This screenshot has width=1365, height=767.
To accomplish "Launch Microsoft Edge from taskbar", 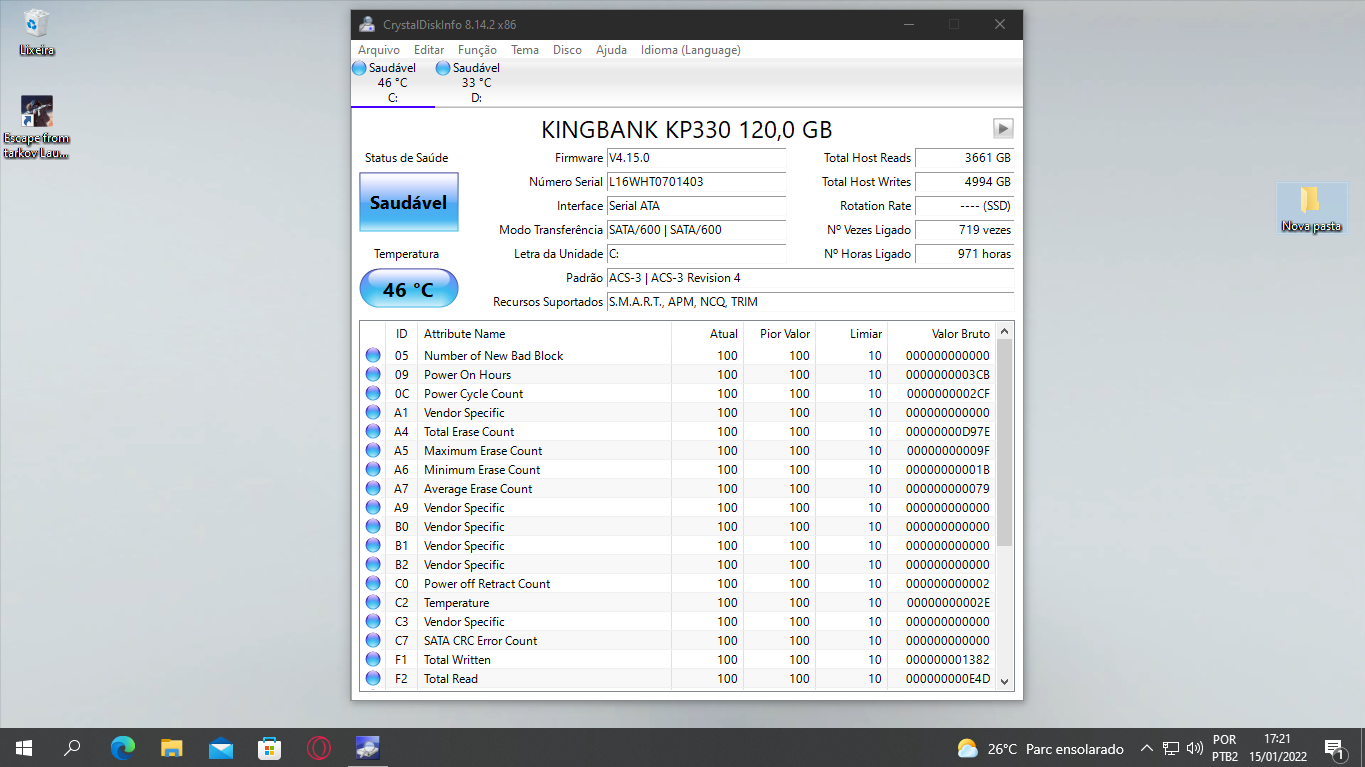I will 123,747.
